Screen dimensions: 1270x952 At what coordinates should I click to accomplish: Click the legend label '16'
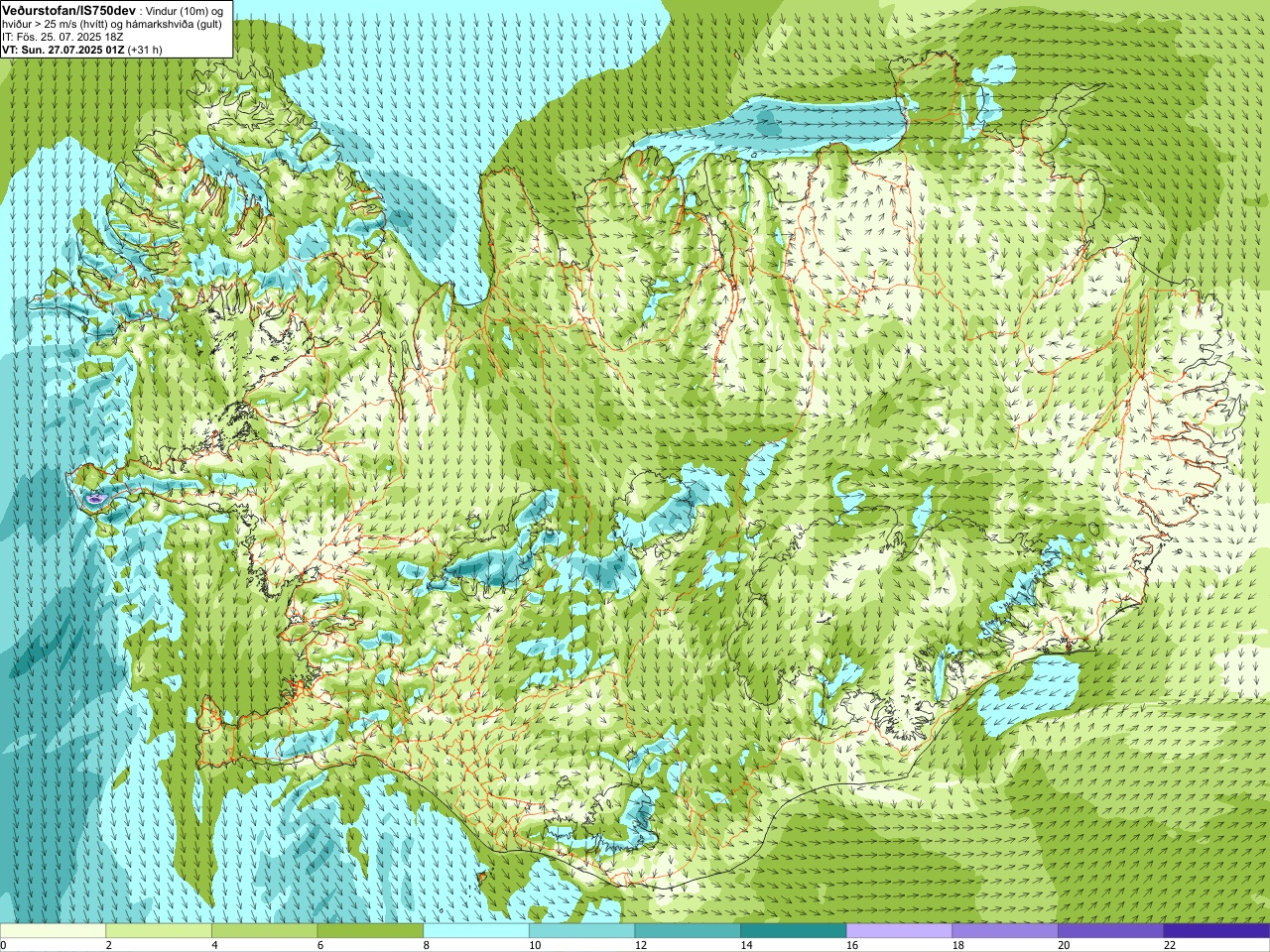click(852, 945)
